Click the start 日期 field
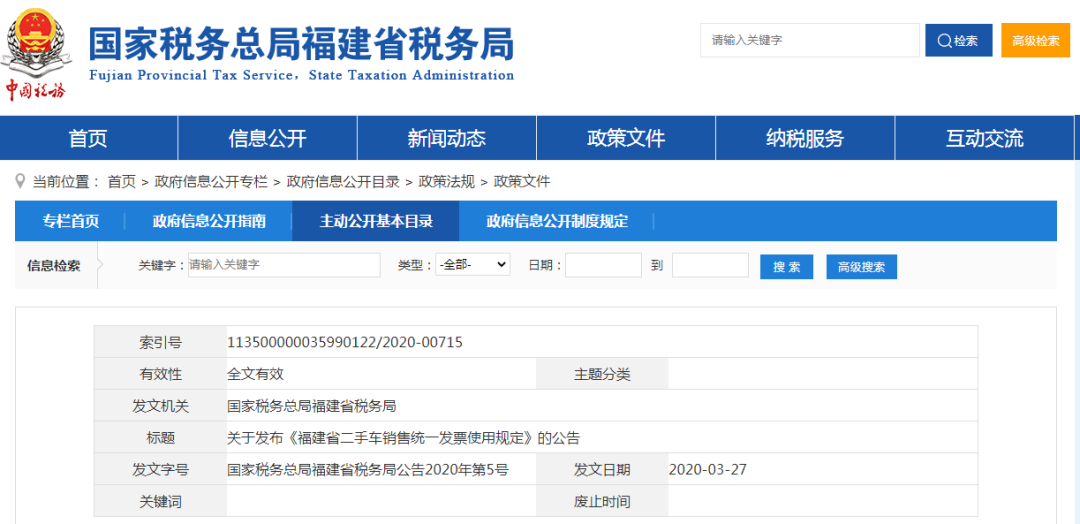 coord(603,265)
